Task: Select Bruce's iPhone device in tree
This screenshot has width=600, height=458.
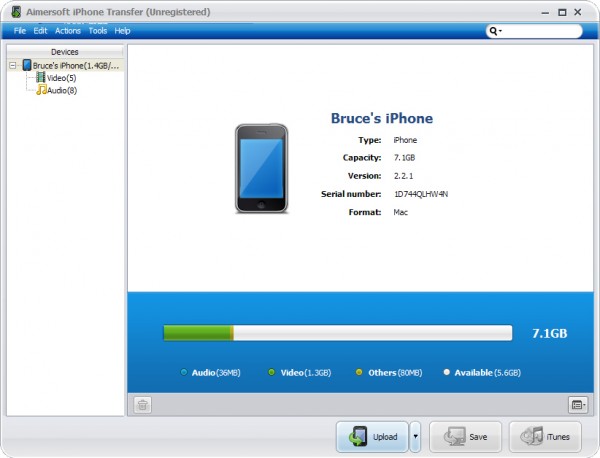Action: click(75, 66)
